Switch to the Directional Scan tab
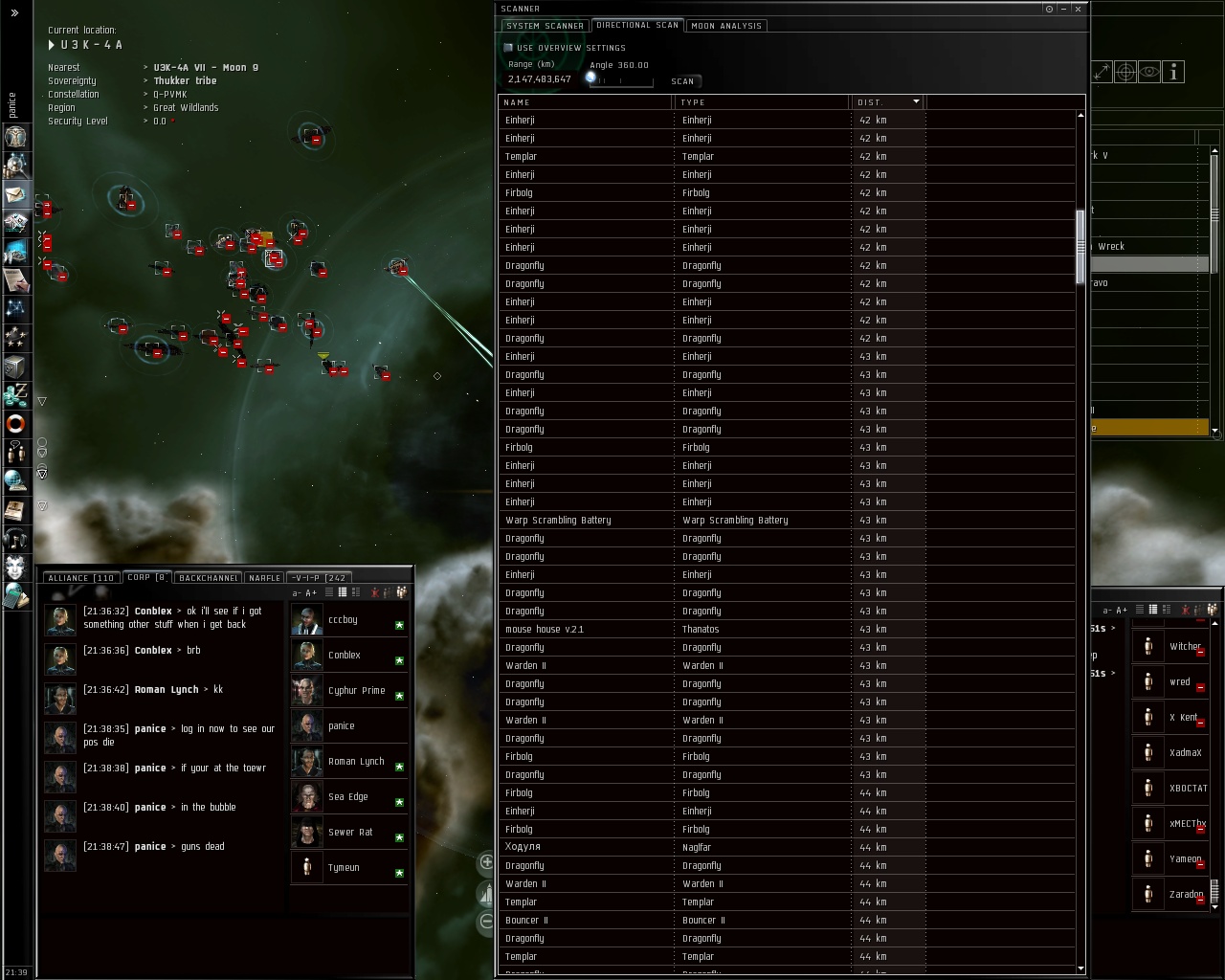This screenshot has height=980, width=1225. [x=637, y=25]
